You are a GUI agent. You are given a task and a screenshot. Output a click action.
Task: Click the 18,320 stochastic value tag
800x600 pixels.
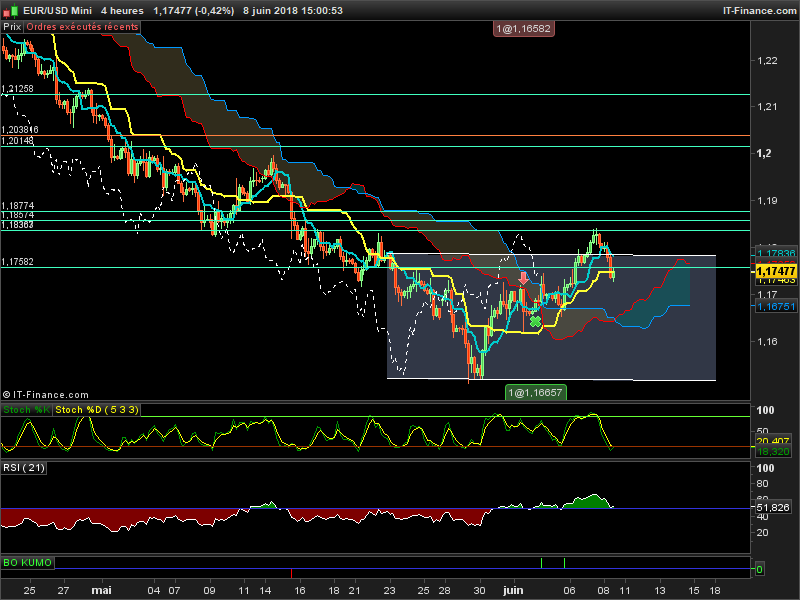pyautogui.click(x=772, y=452)
